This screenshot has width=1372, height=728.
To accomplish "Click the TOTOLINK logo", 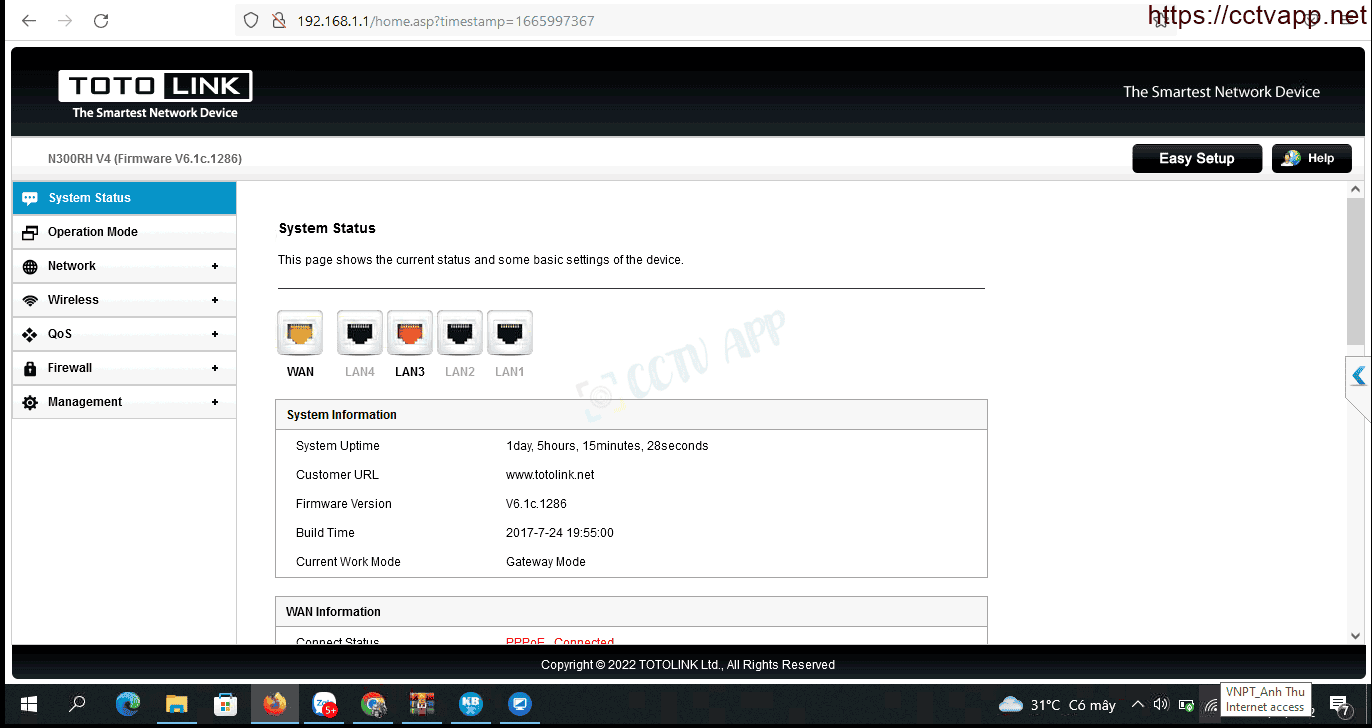I will tap(155, 94).
